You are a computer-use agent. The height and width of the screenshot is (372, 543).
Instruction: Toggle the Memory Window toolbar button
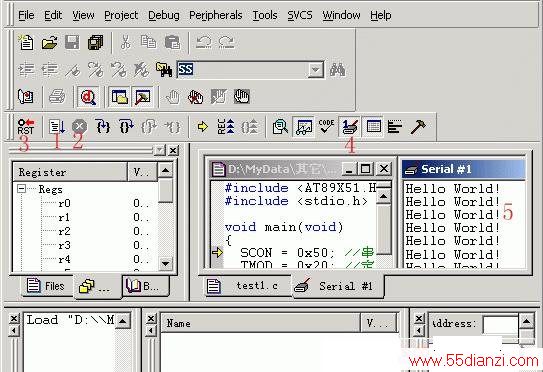373,126
